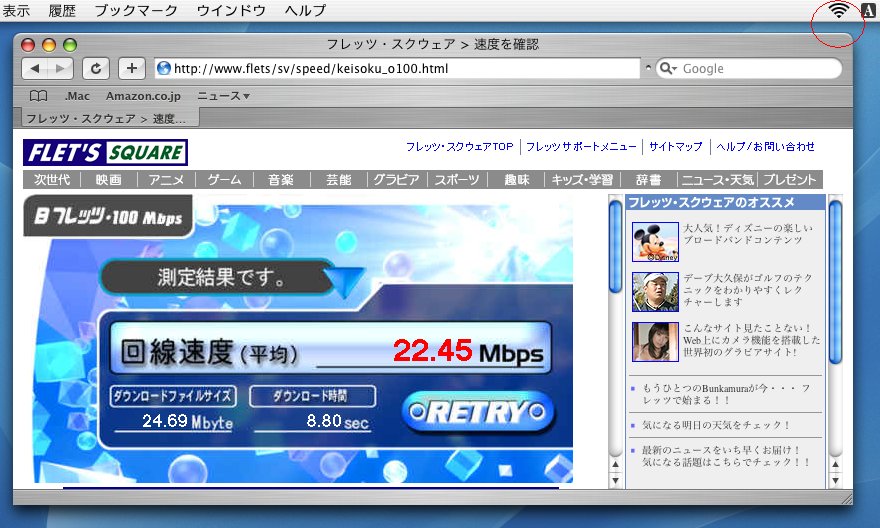Click inner frame scrollbar up arrow
Image resolution: width=880 pixels, height=528 pixels.
(616, 464)
